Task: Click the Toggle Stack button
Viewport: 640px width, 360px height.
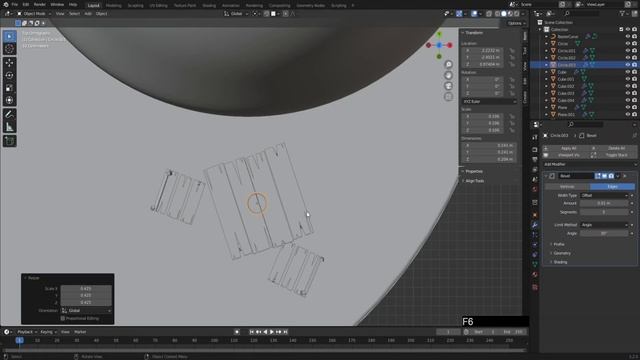Action: (613, 155)
